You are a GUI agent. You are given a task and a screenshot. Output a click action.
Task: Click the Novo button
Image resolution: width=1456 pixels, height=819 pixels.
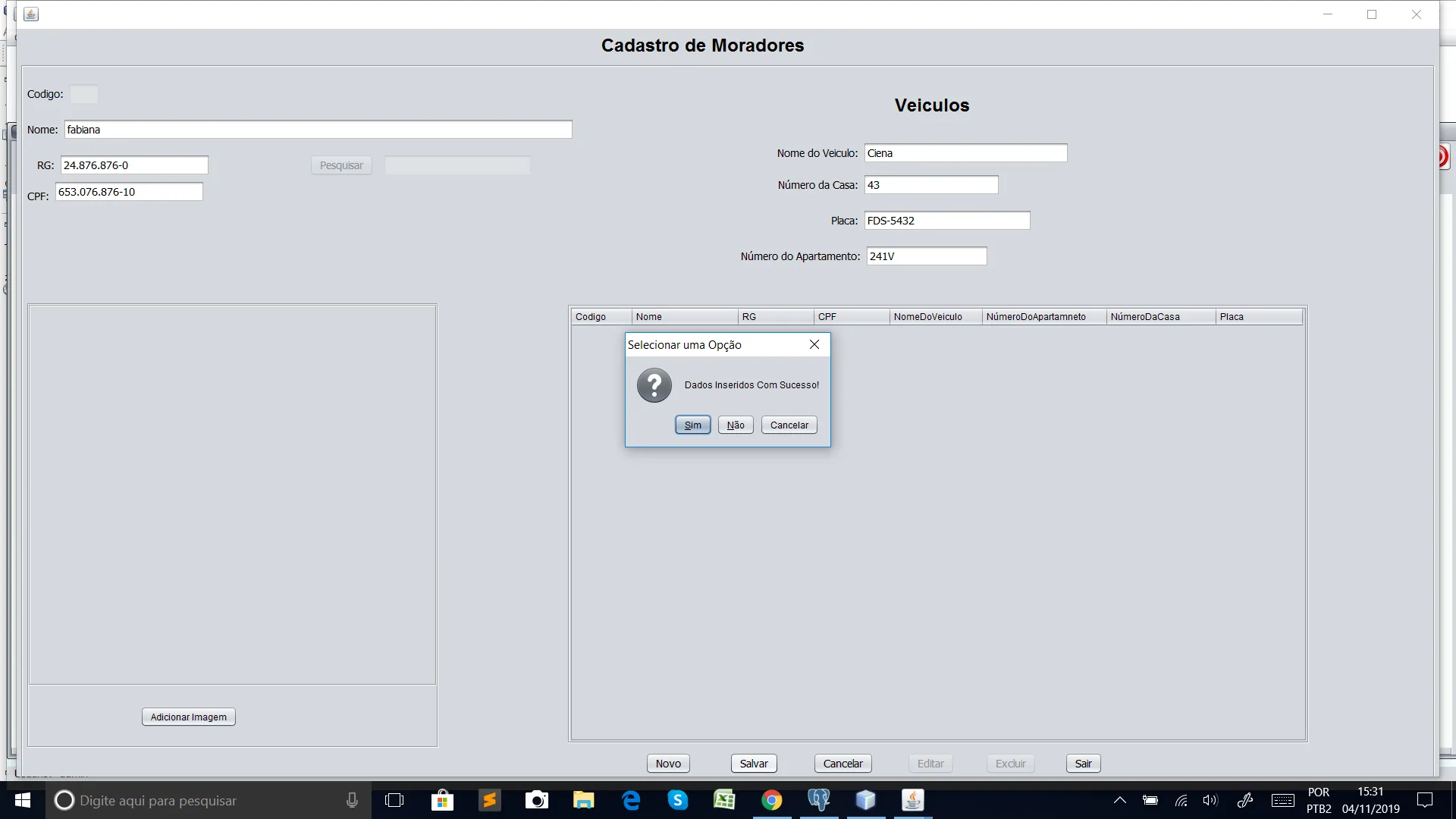pyautogui.click(x=668, y=764)
